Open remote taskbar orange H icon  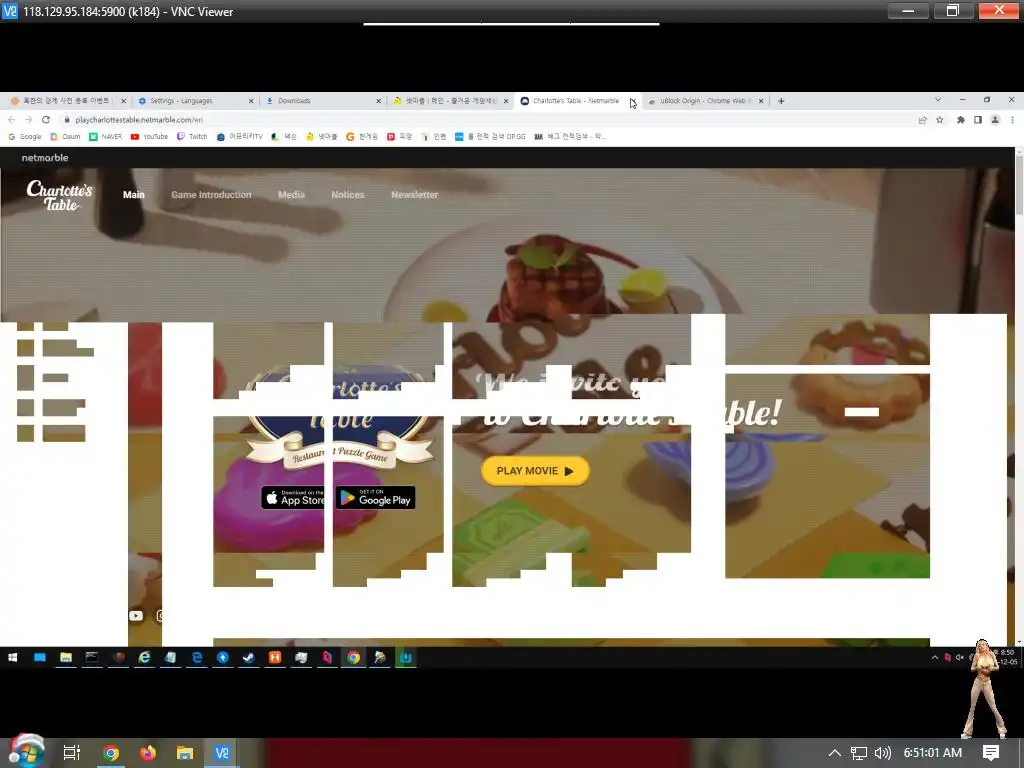point(275,657)
